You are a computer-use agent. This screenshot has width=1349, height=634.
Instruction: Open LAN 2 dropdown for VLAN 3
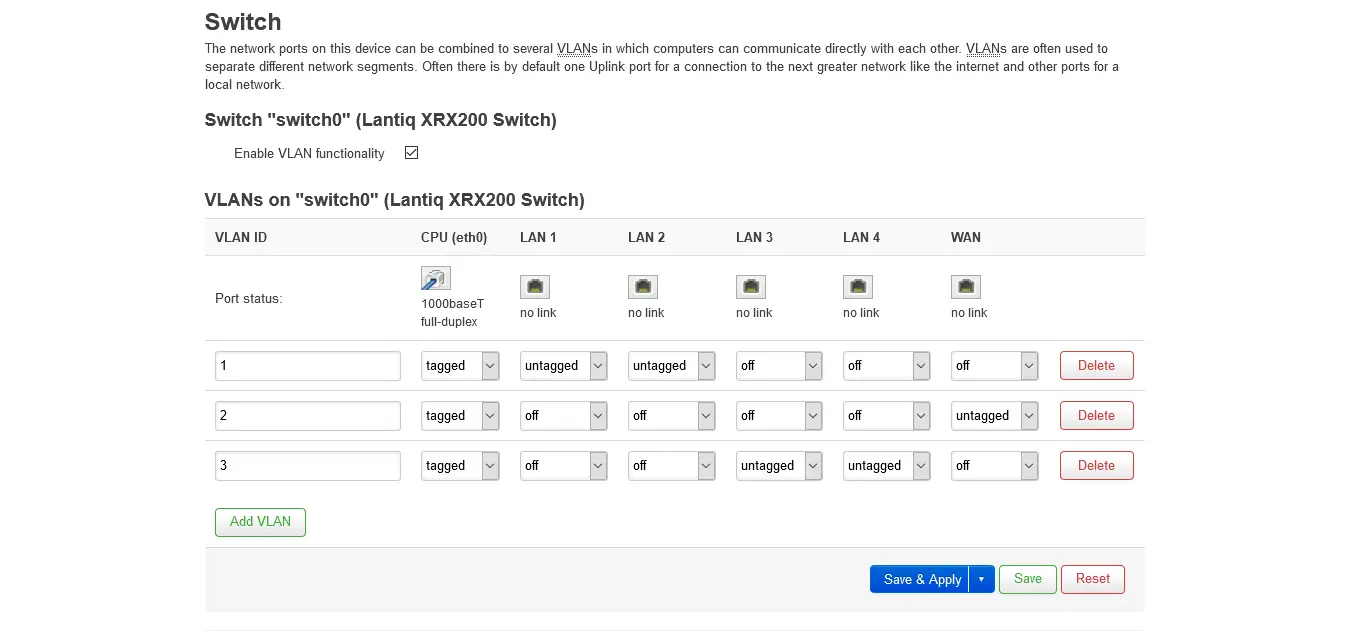(671, 466)
